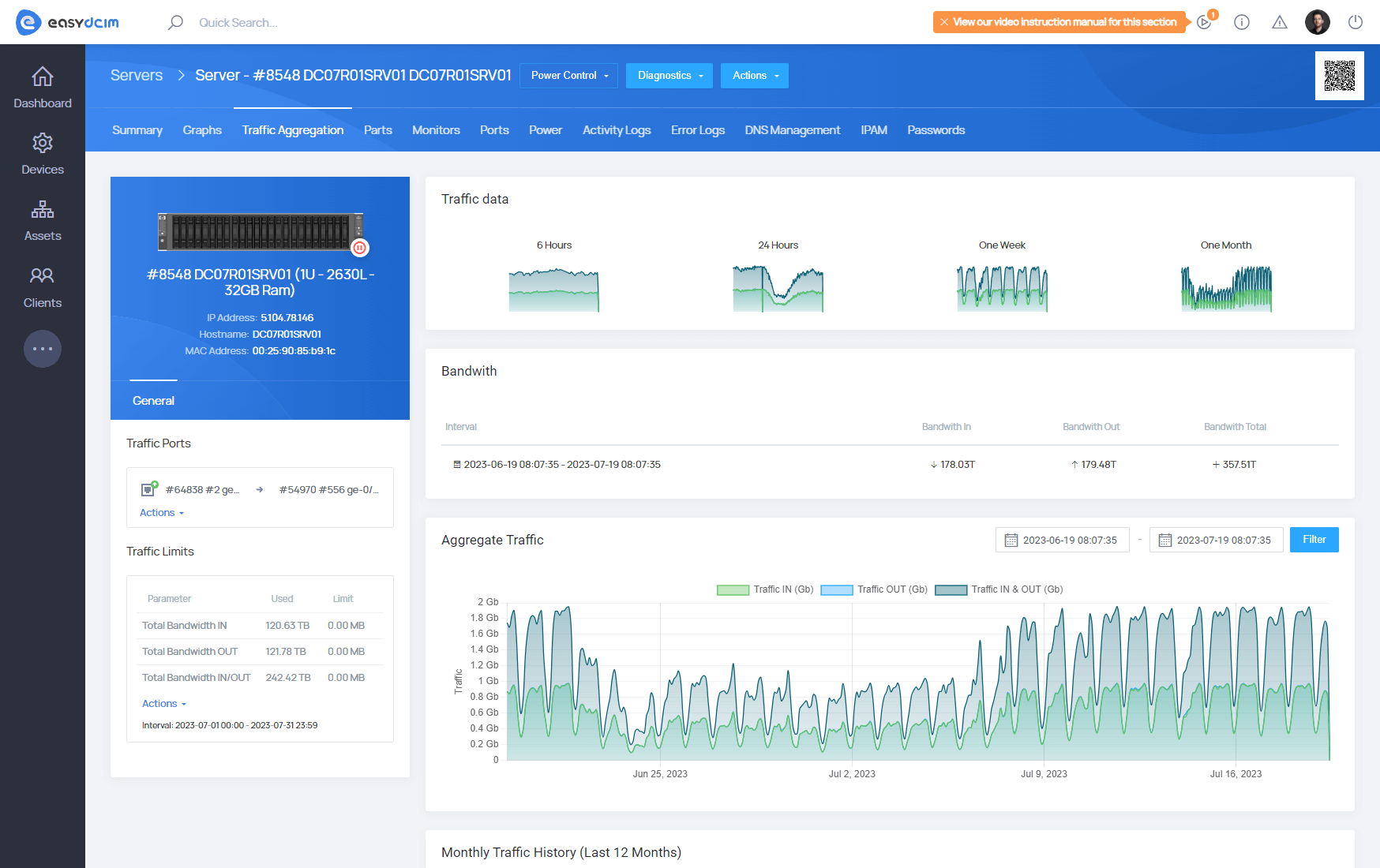1380x868 pixels.
Task: Open Devices in sidebar
Action: [43, 154]
